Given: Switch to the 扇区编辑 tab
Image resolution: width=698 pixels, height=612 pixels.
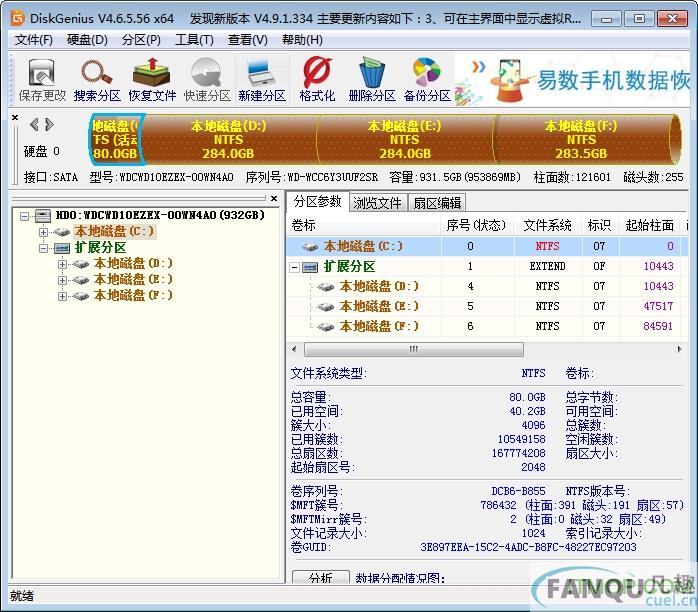Looking at the screenshot, I should [x=437, y=203].
